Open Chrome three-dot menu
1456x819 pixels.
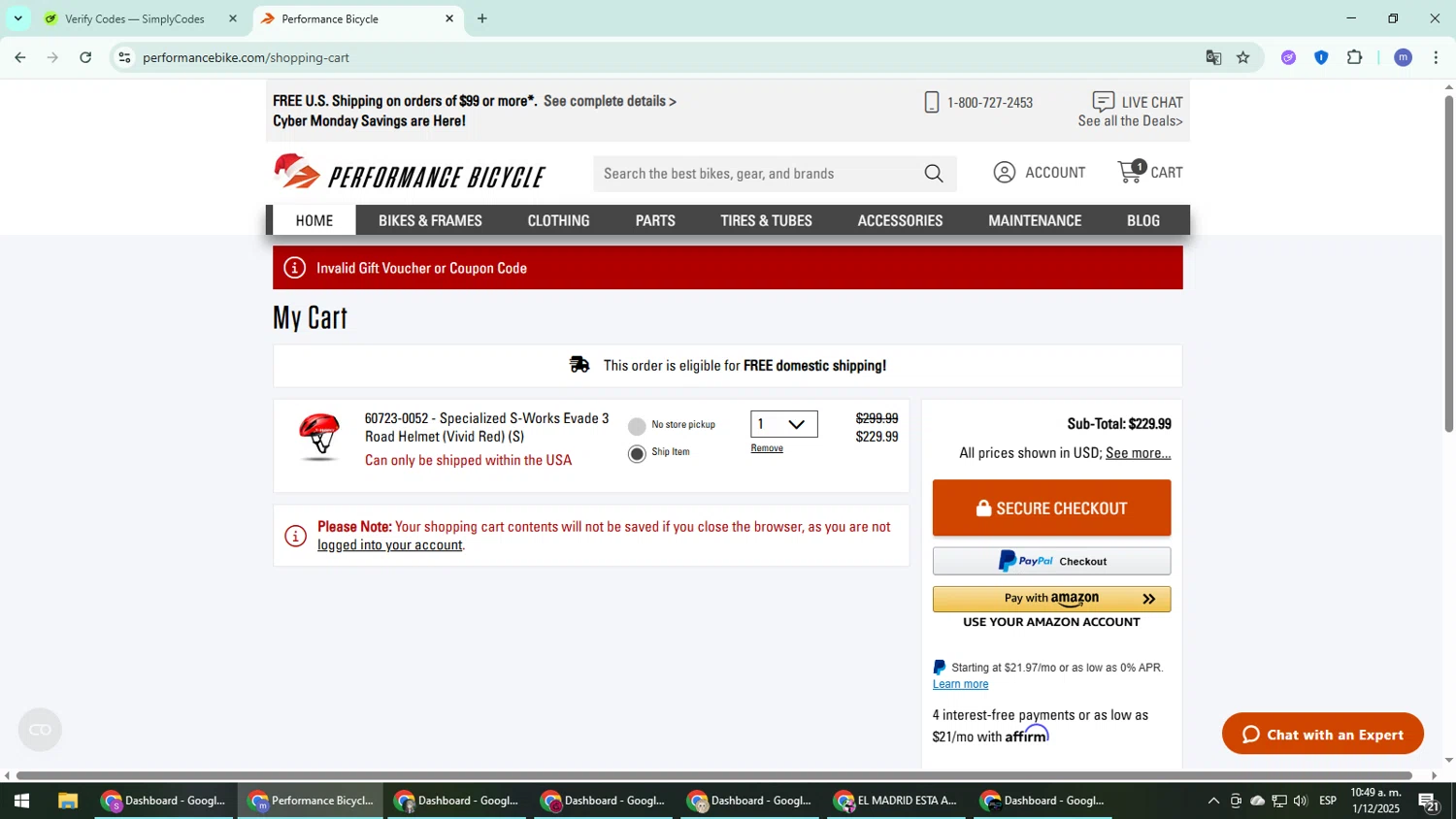(1436, 57)
